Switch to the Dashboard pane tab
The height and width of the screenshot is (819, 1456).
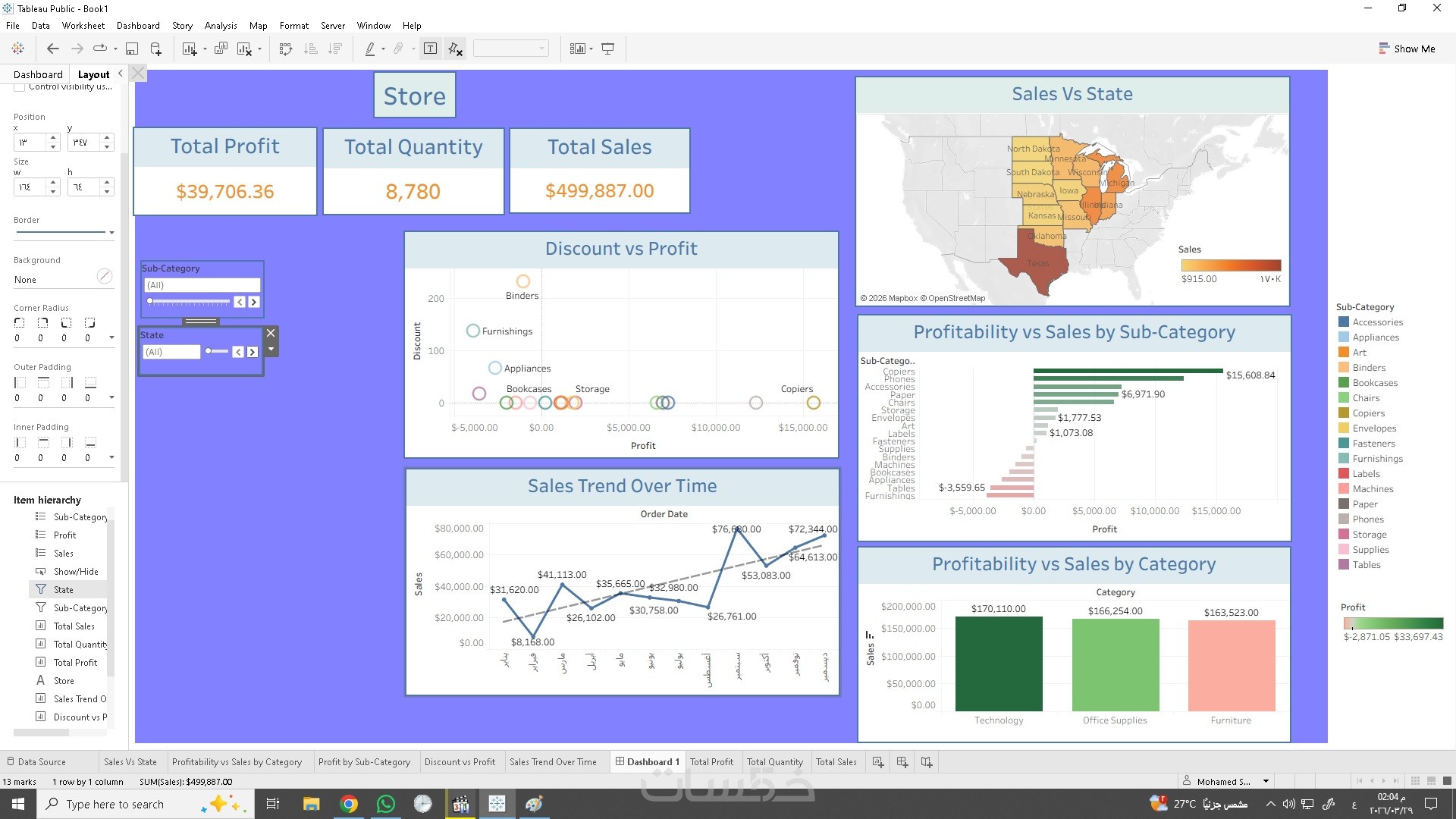[38, 74]
